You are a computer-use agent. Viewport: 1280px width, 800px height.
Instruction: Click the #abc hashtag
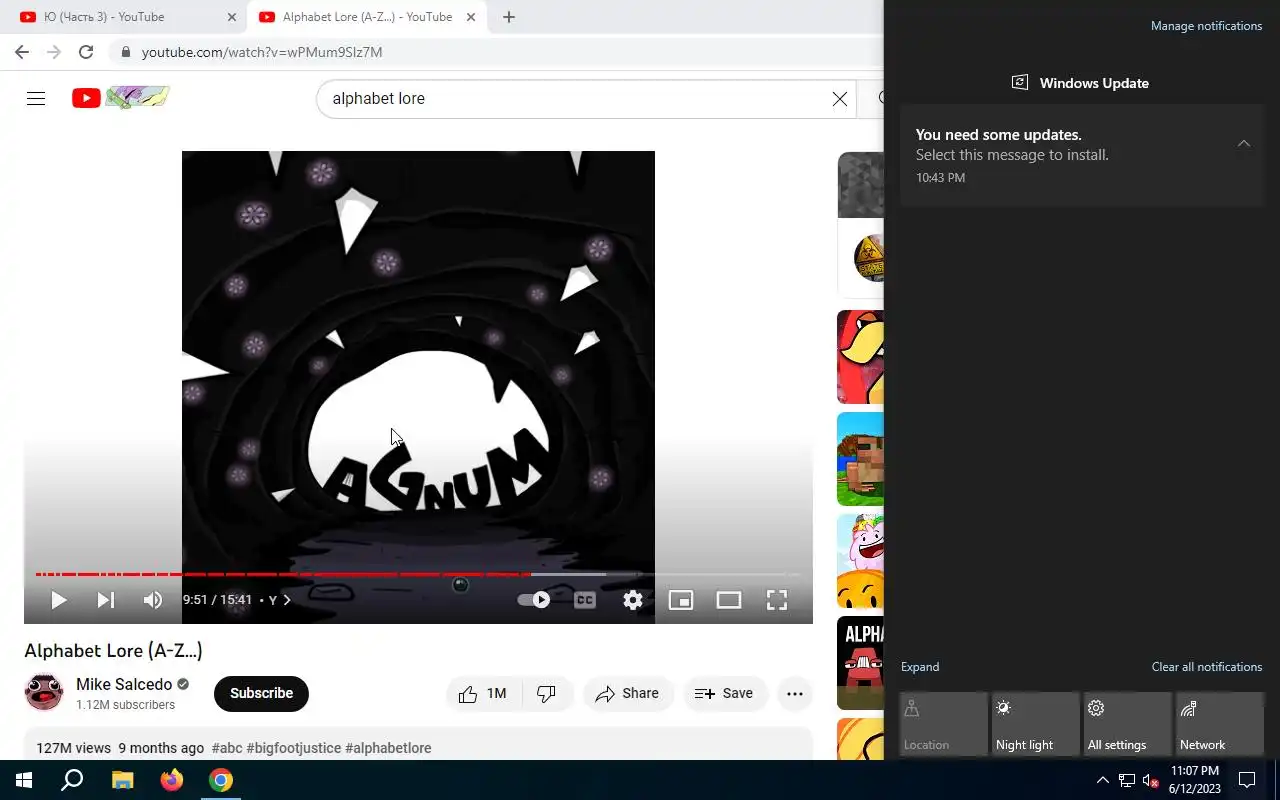coord(227,748)
